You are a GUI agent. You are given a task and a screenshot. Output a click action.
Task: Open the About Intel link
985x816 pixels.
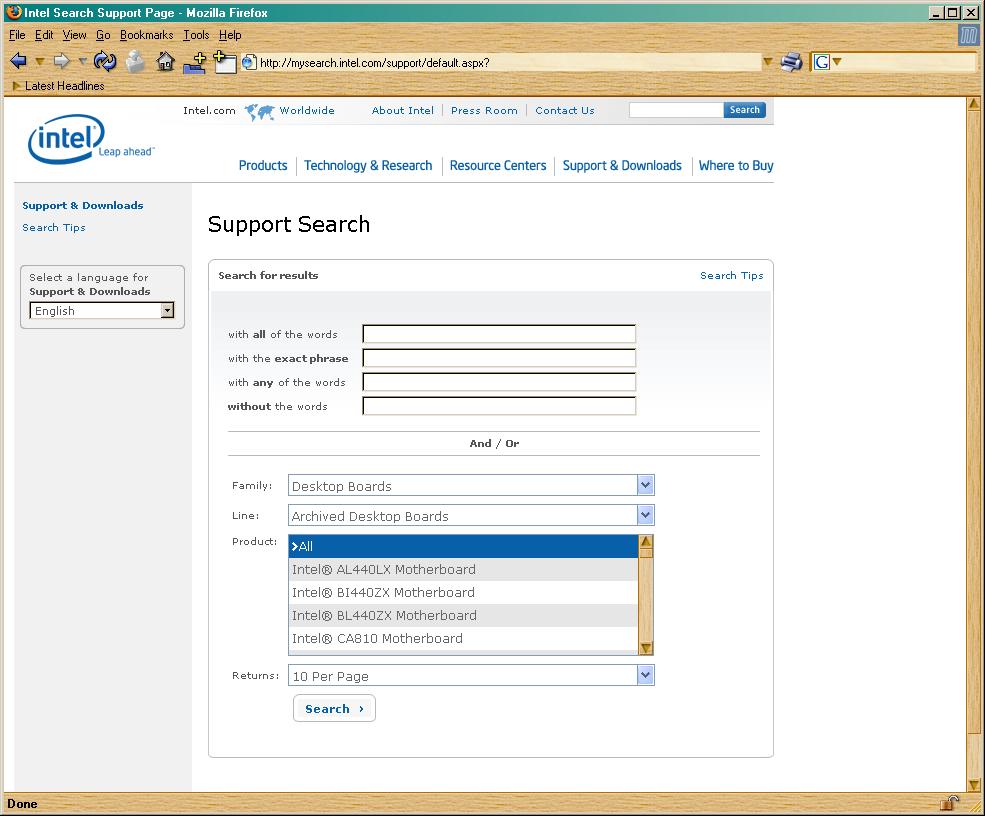[403, 111]
